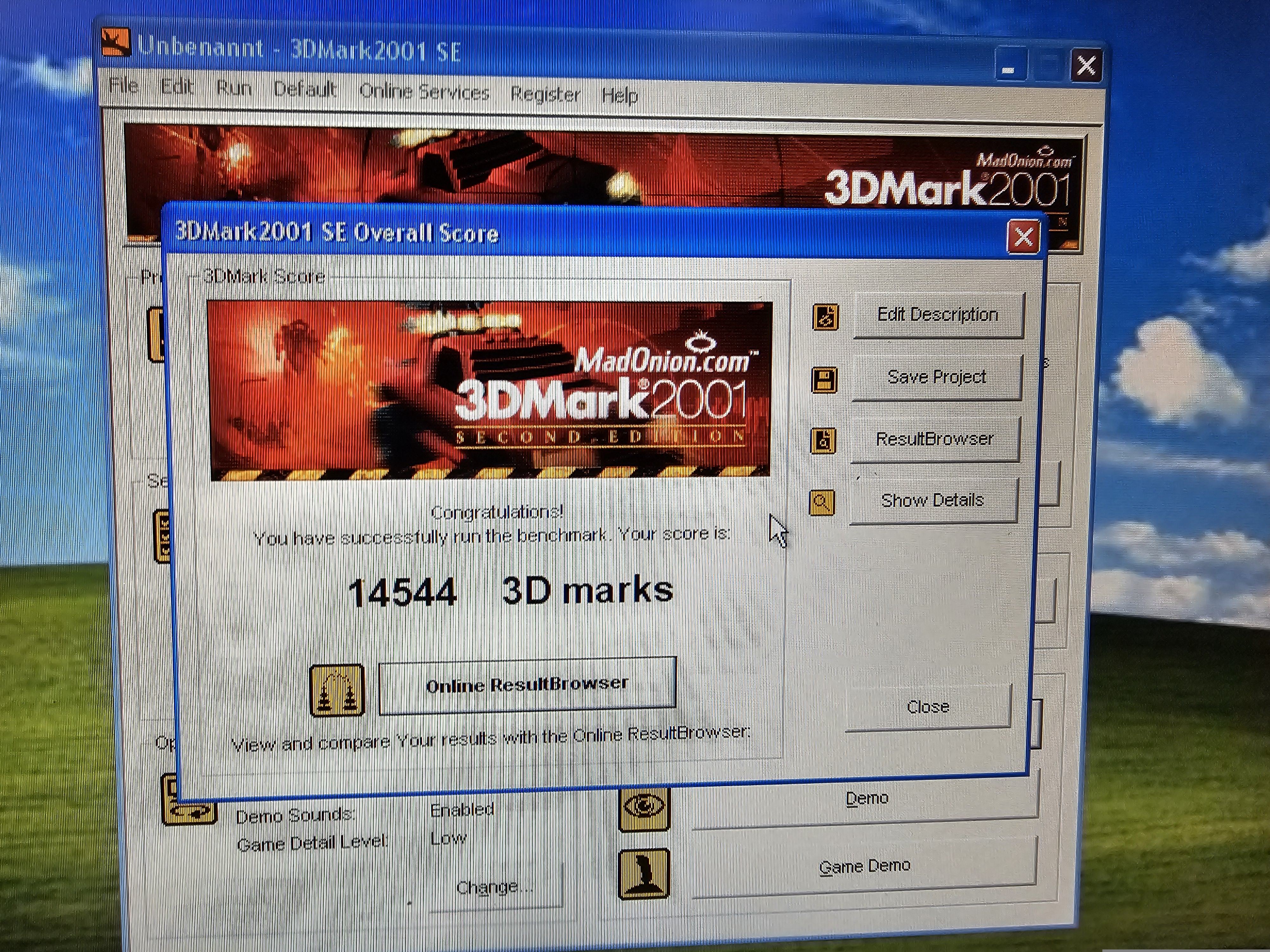
Task: Click the Online ResultBrowser gateway icon
Action: click(x=337, y=690)
